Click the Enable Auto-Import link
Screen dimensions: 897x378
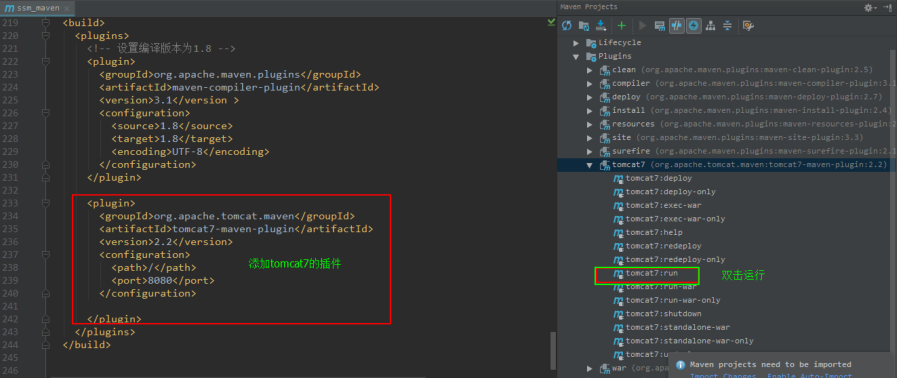[x=809, y=376]
